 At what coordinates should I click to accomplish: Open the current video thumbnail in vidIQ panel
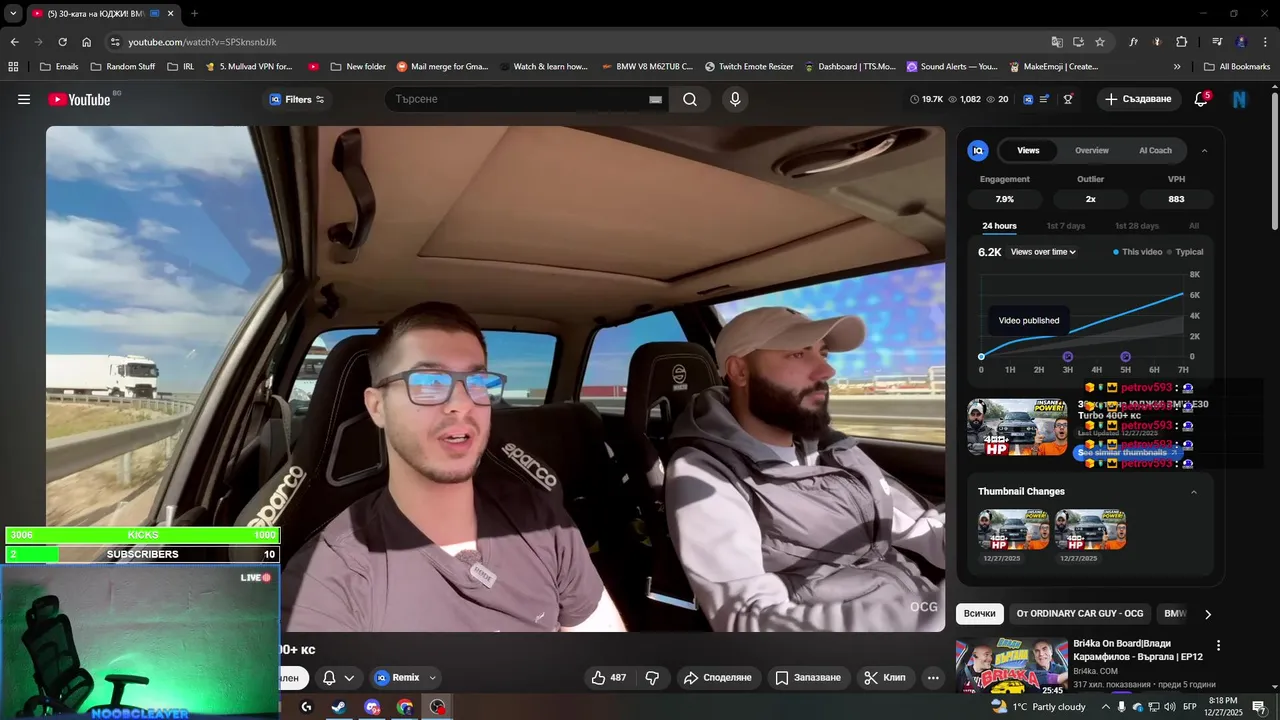(x=1017, y=427)
